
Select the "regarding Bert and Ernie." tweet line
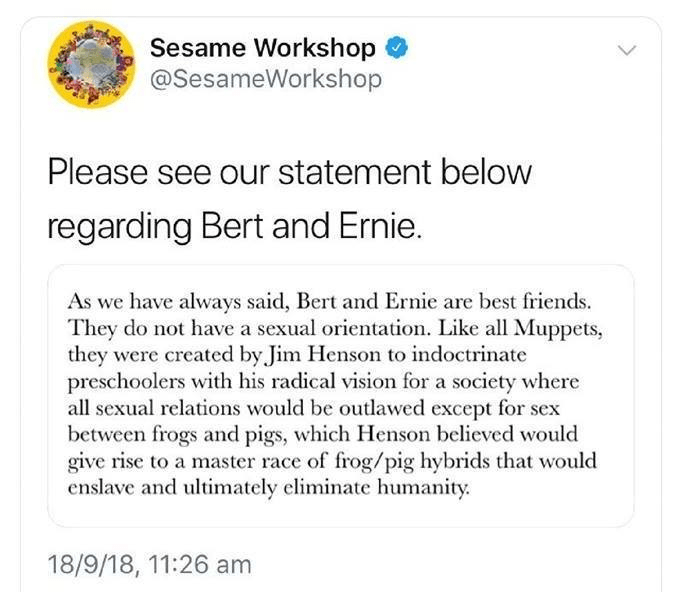pyautogui.click(x=236, y=224)
